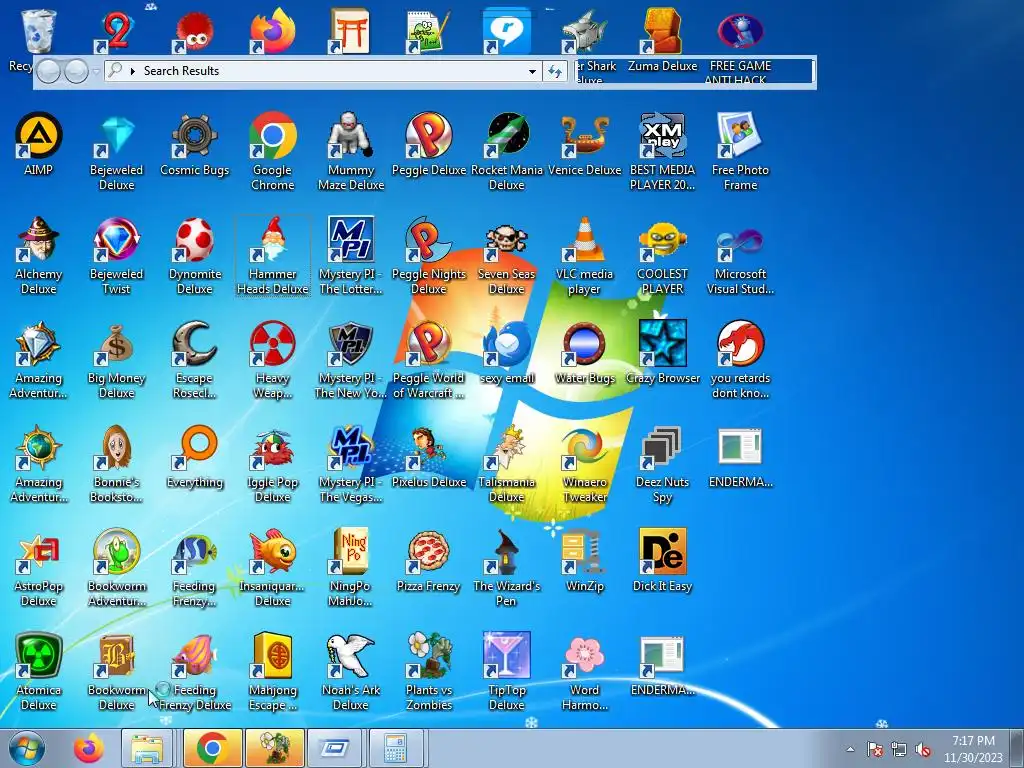Open Pizza Frenzy icon
Image resolution: width=1024 pixels, height=768 pixels.
point(428,562)
